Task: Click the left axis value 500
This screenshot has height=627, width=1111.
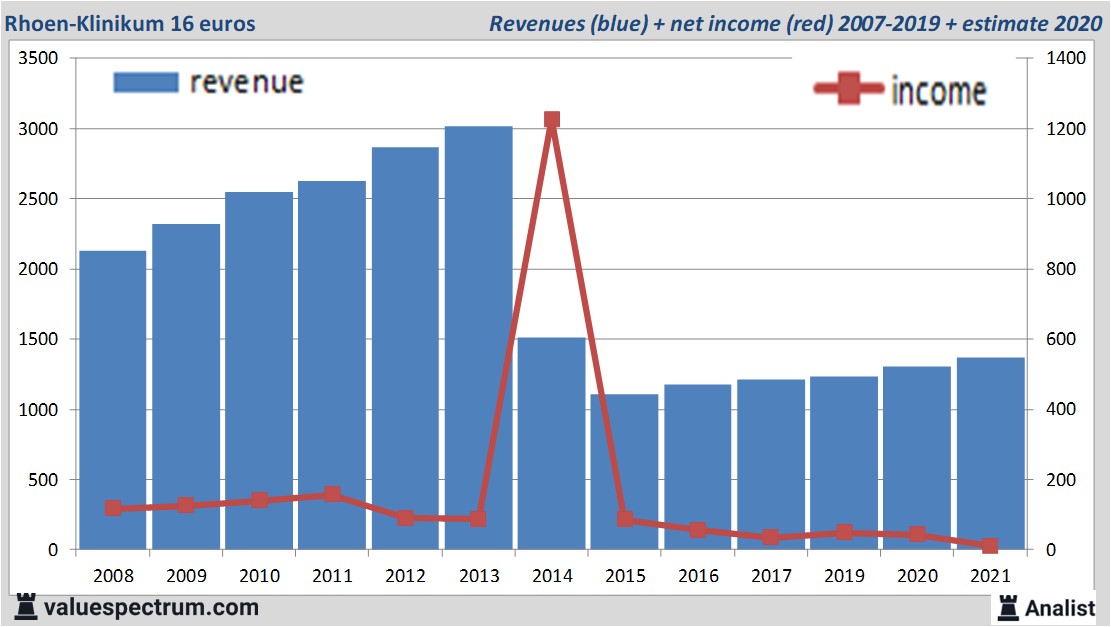Action: click(43, 480)
